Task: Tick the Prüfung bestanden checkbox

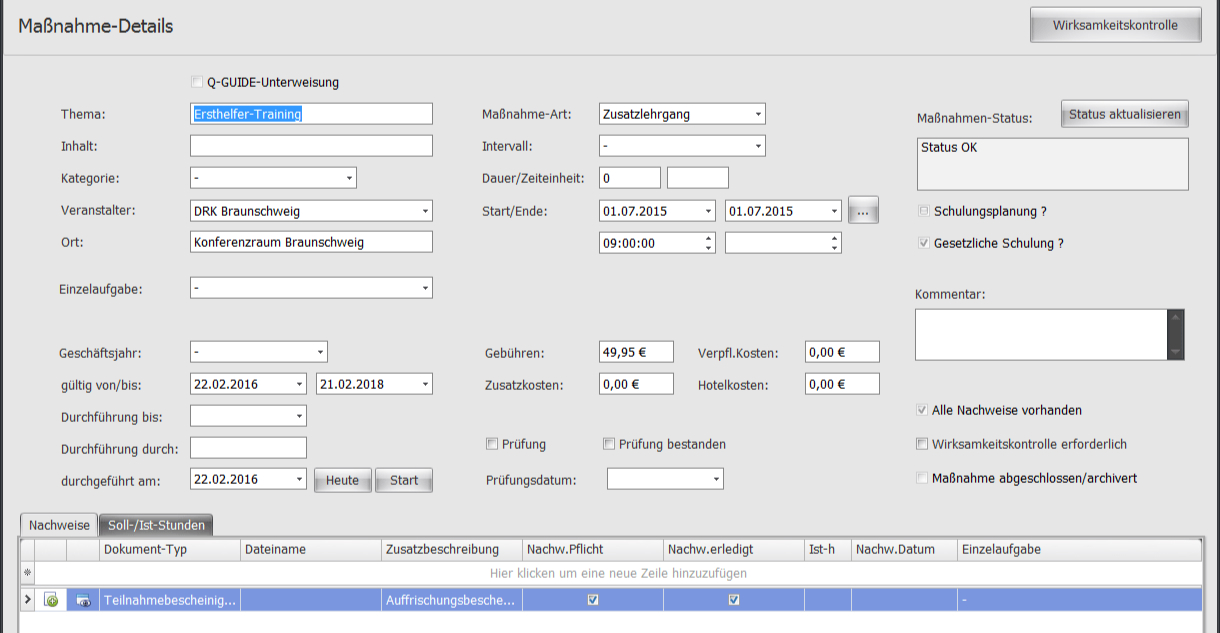Action: [x=609, y=444]
